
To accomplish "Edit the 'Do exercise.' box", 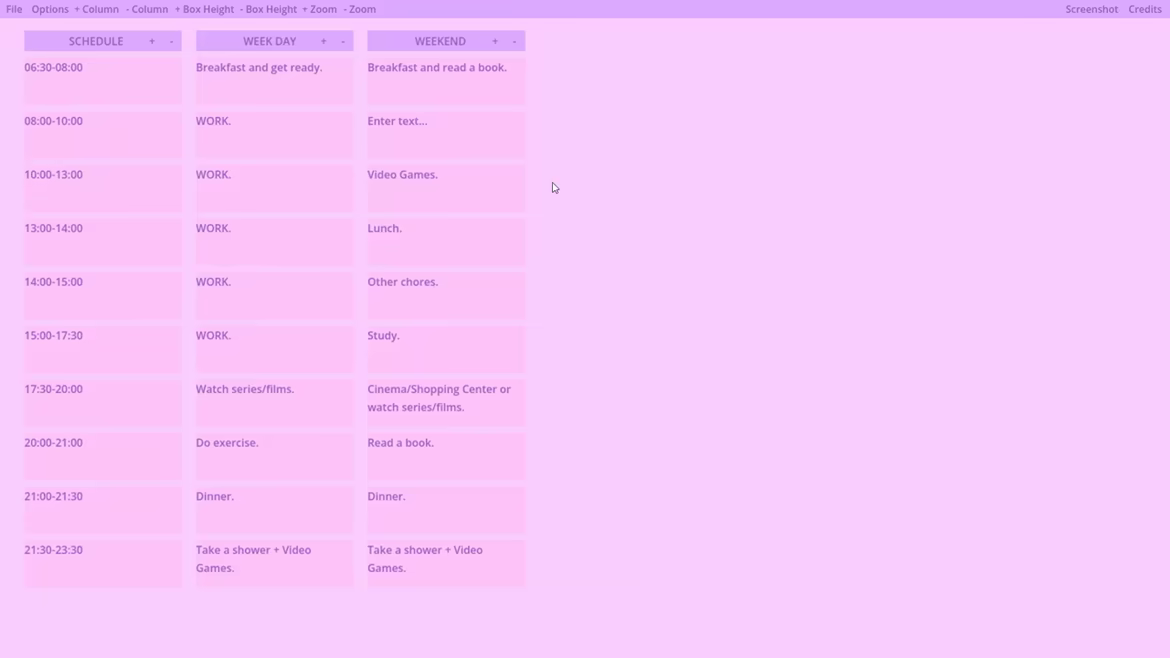I will pyautogui.click(x=275, y=457).
